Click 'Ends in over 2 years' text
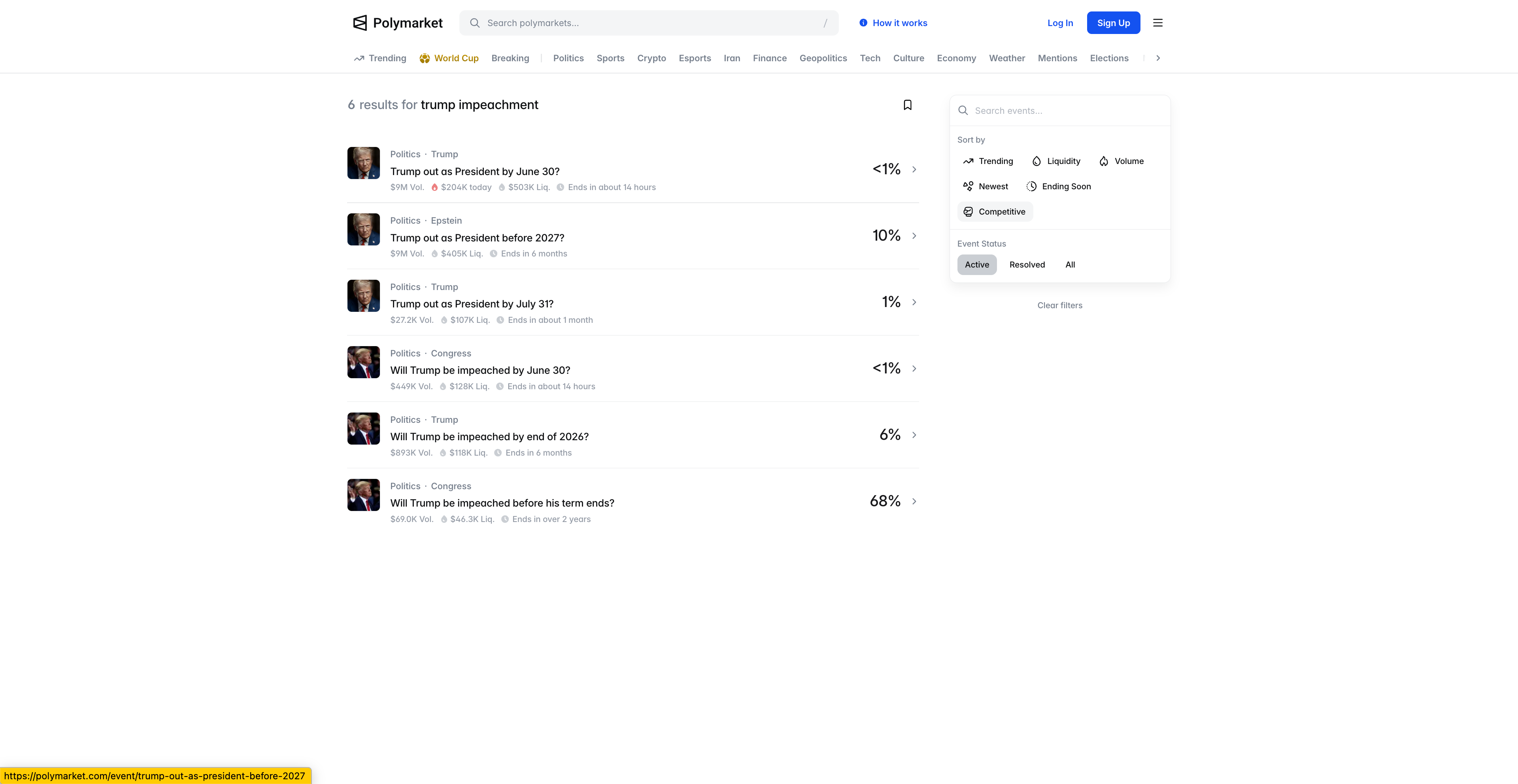The width and height of the screenshot is (1518, 784). [551, 520]
